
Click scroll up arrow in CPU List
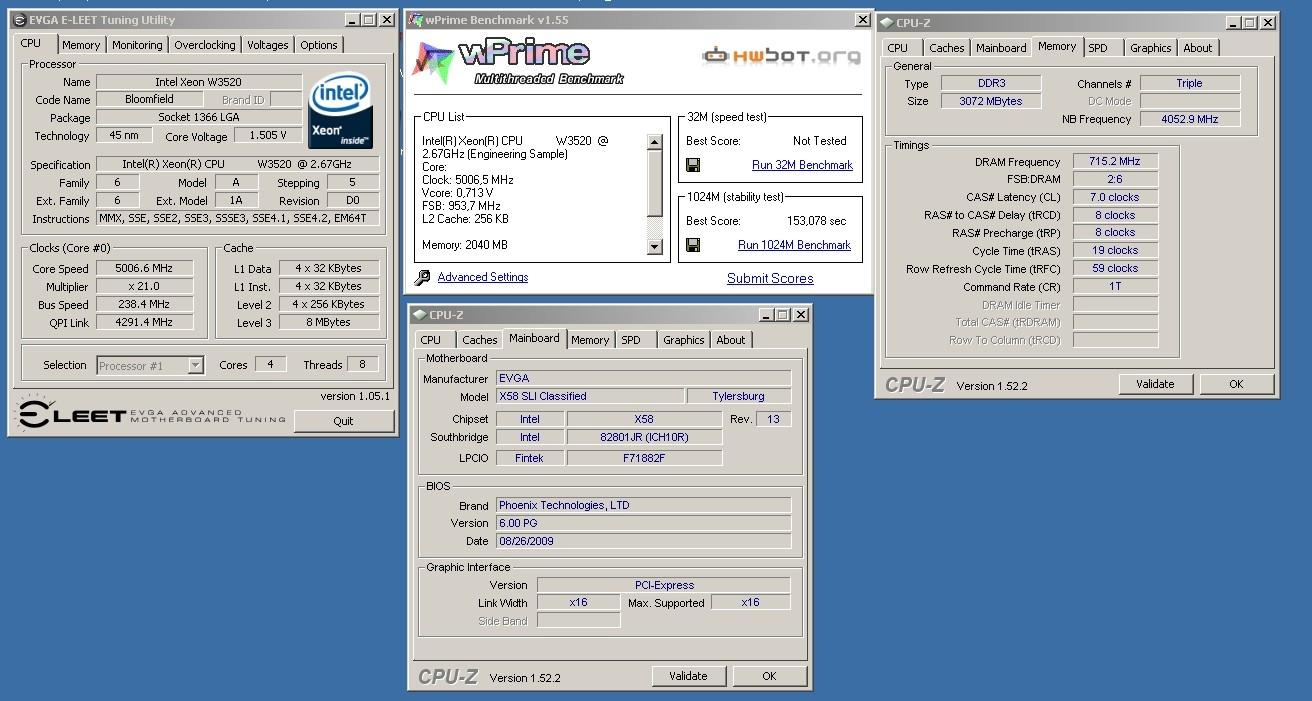click(655, 141)
